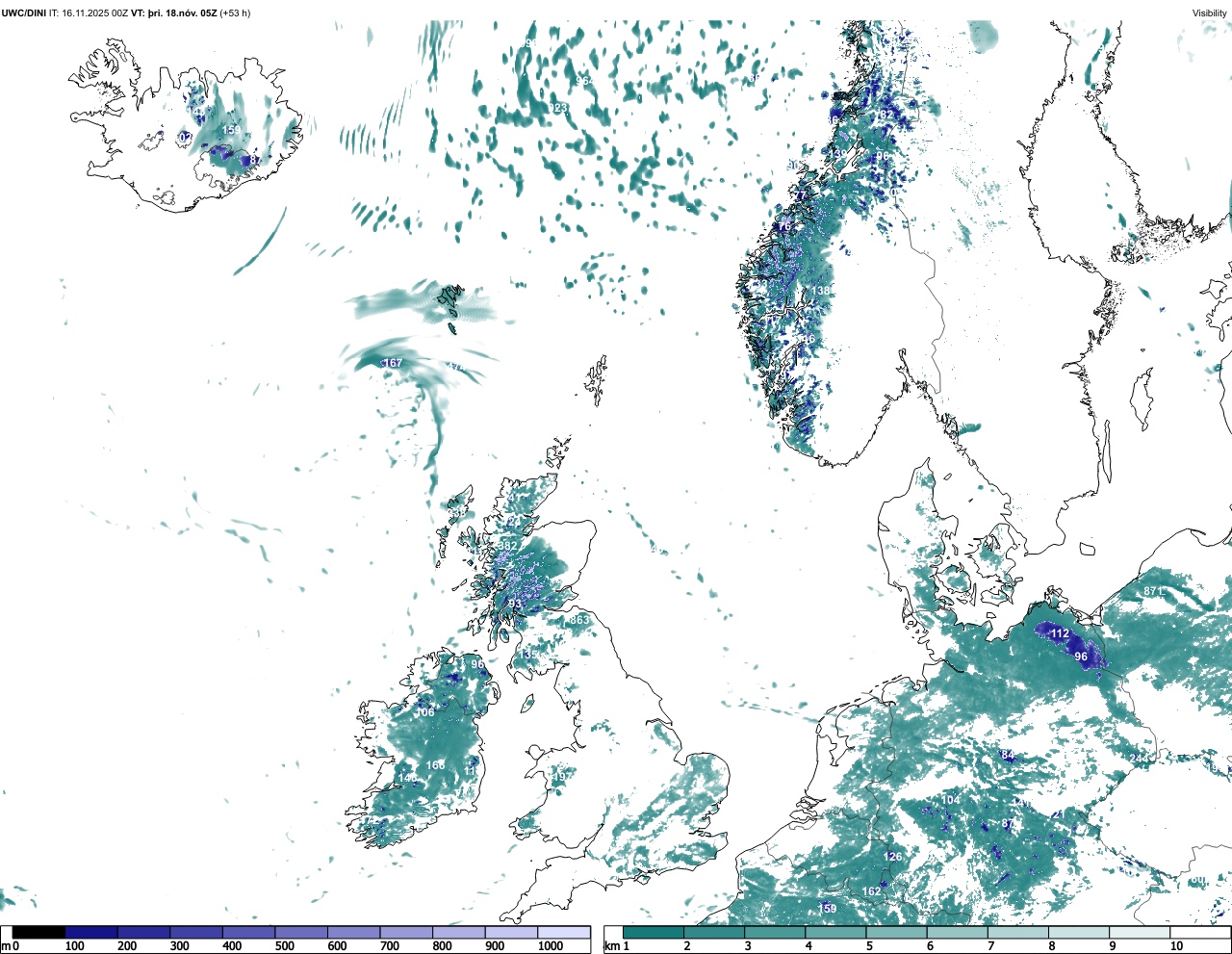Screen dimensions: 1232x954
Task: Click the forecast offset '(+53 h)'
Action: click(236, 13)
